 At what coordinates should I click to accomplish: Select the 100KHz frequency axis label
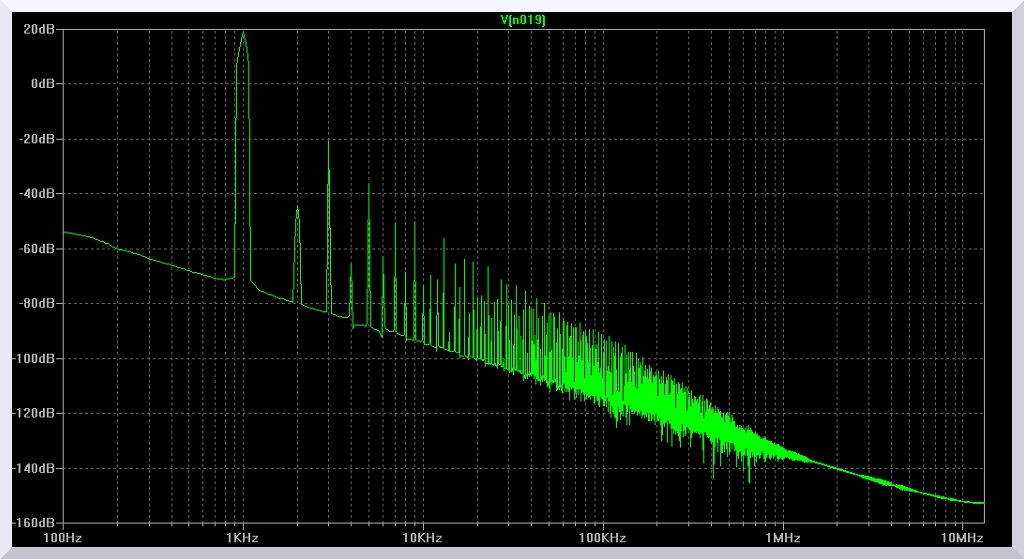602,539
